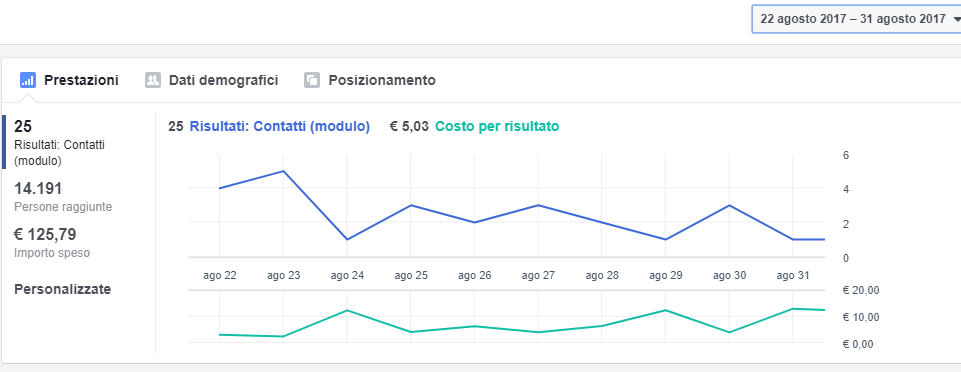The image size is (961, 372).
Task: Select the 14.191 Persone raggiunte metric
Action: coord(63,197)
